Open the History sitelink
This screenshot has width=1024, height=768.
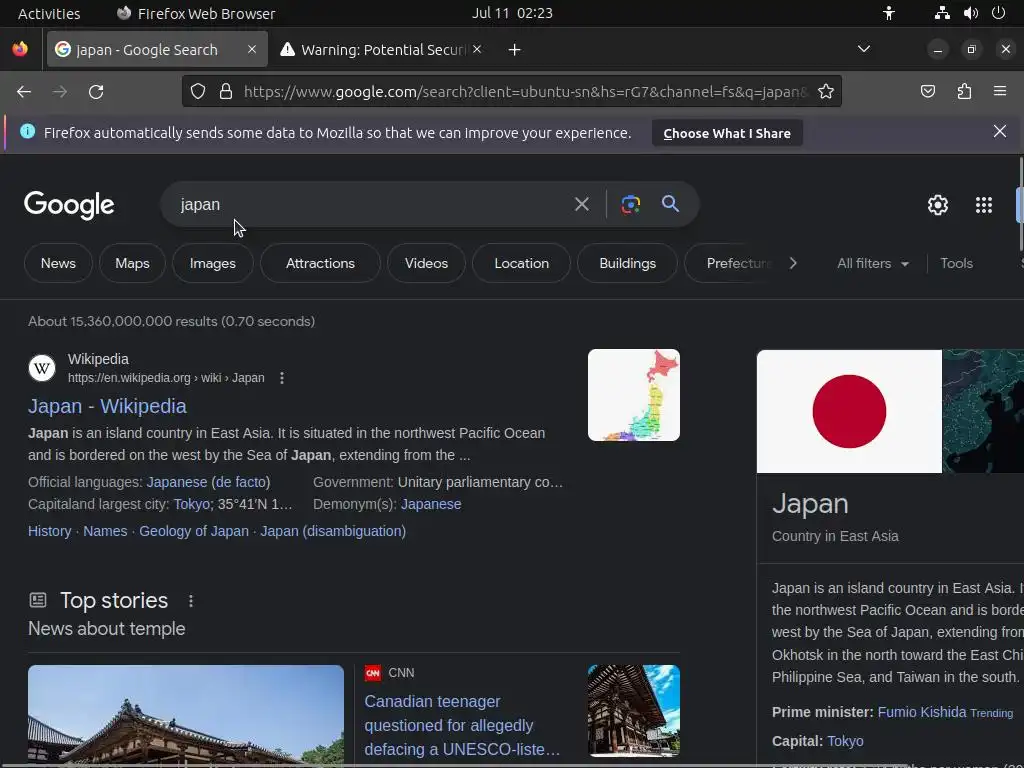pyautogui.click(x=50, y=531)
